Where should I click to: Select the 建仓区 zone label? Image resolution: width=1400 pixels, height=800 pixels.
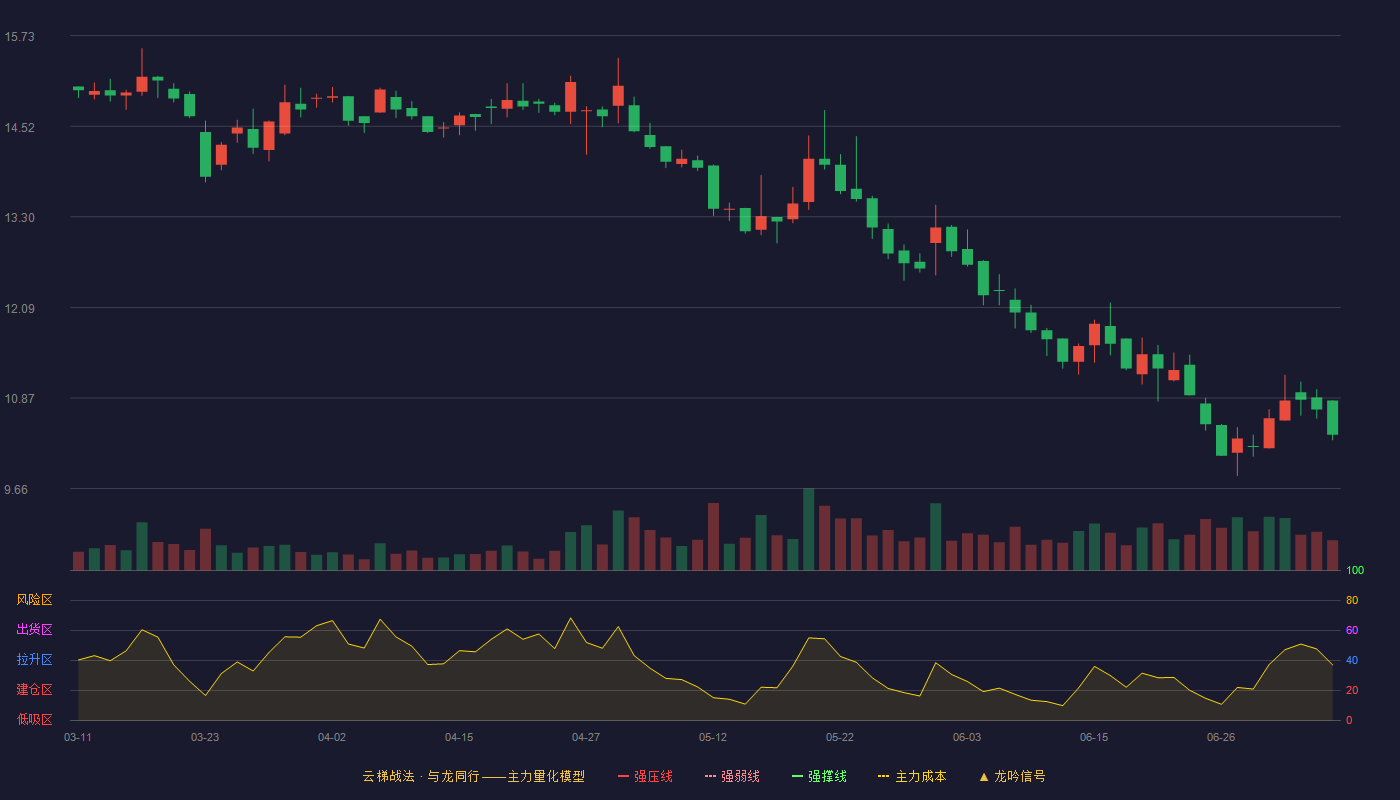coord(34,690)
